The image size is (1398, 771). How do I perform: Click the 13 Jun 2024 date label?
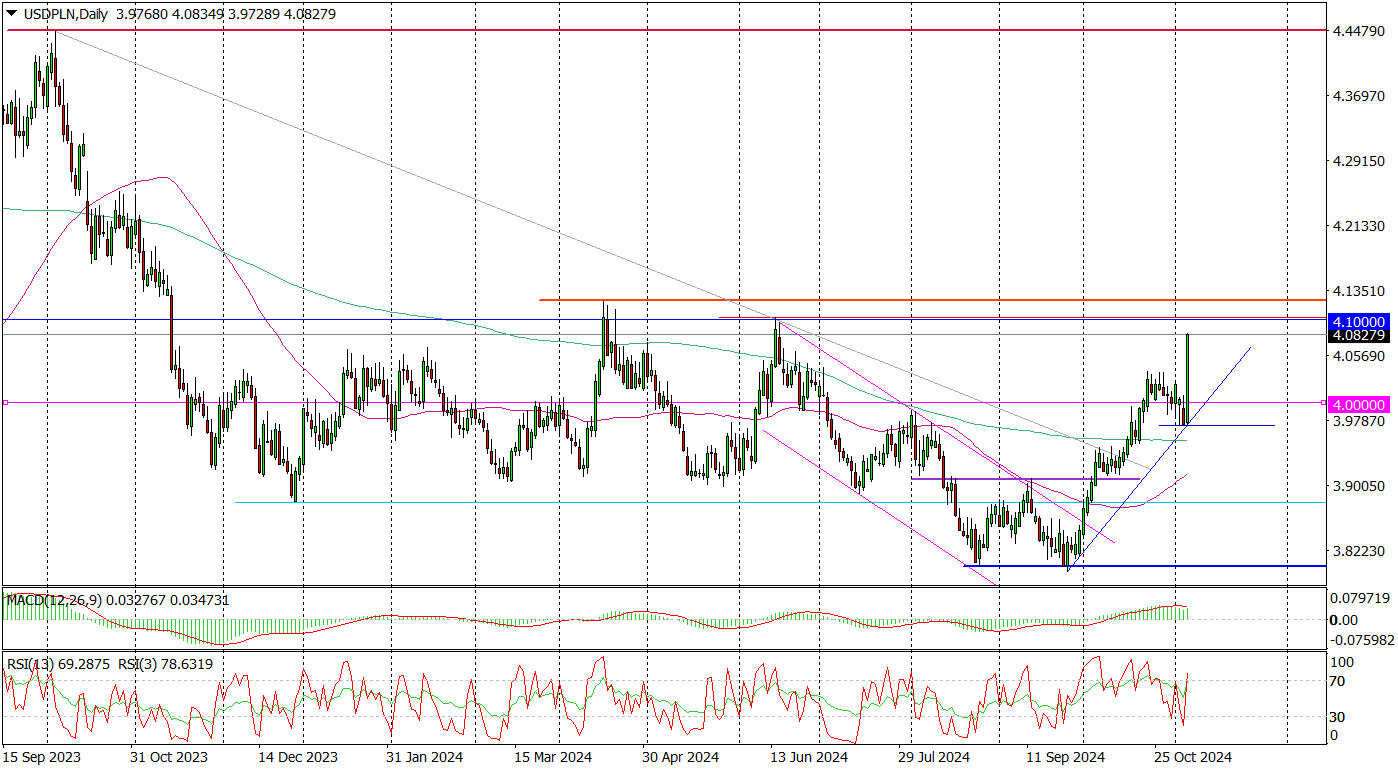809,757
